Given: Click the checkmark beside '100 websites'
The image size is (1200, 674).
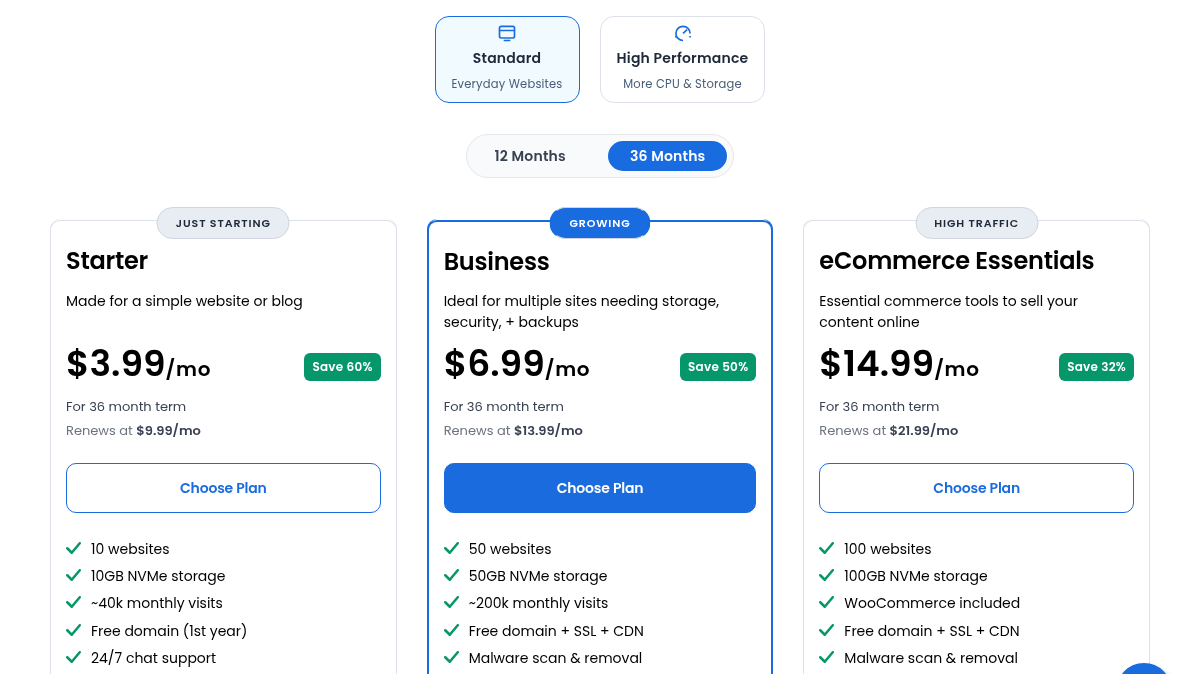Looking at the screenshot, I should [826, 548].
